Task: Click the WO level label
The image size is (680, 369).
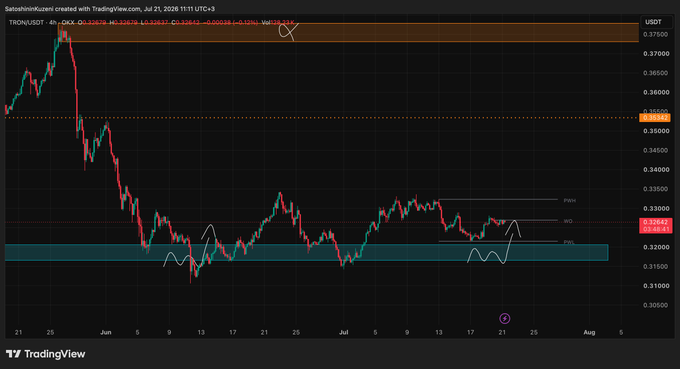Action: click(x=568, y=221)
